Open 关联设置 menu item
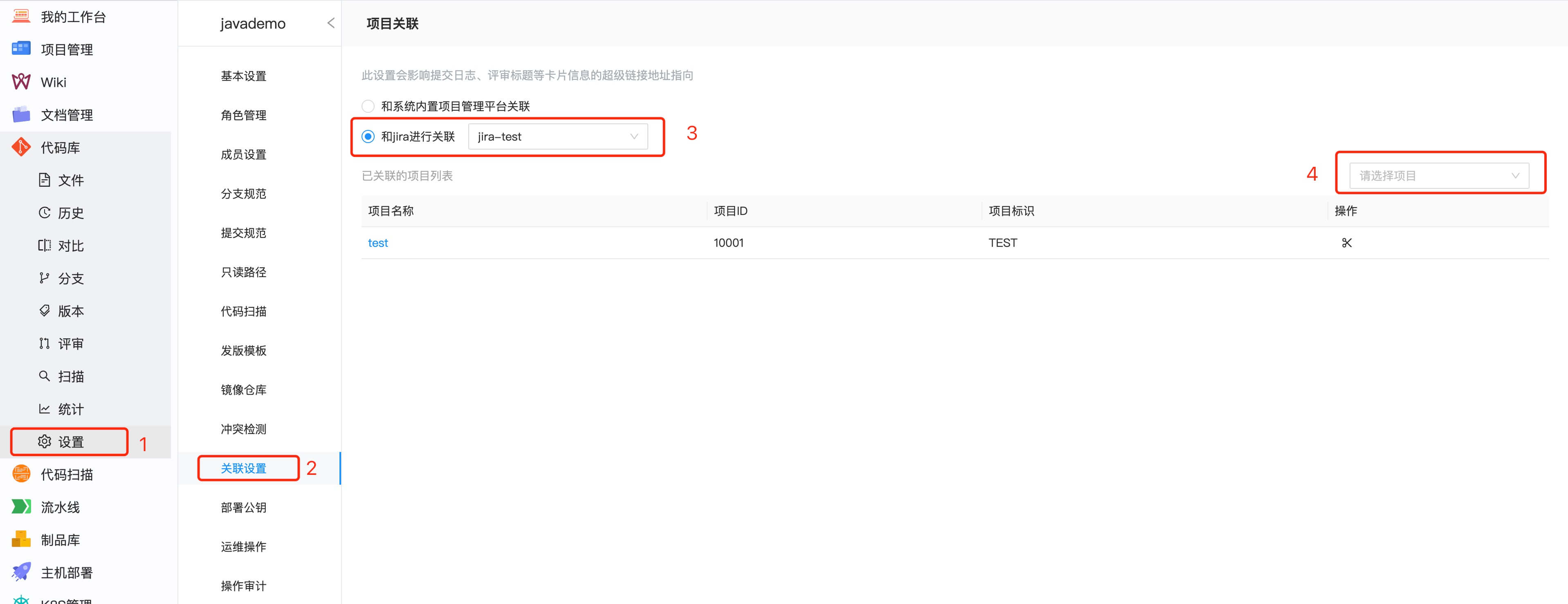The width and height of the screenshot is (1568, 604). 243,468
